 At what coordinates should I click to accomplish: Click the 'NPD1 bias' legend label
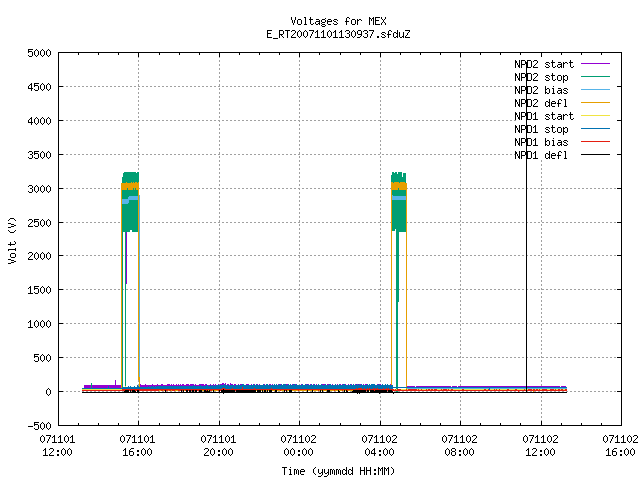click(541, 142)
